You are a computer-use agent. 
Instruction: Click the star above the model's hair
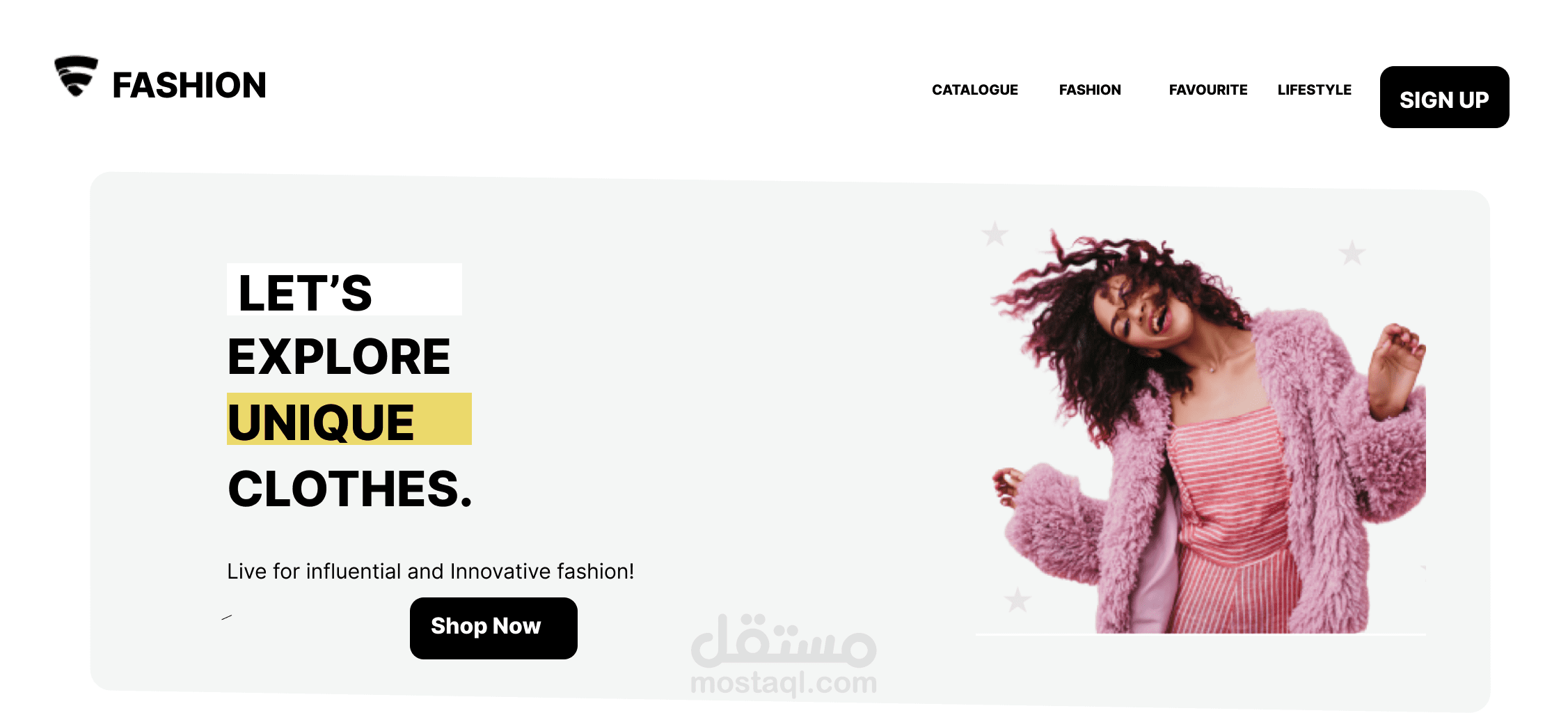(x=995, y=234)
